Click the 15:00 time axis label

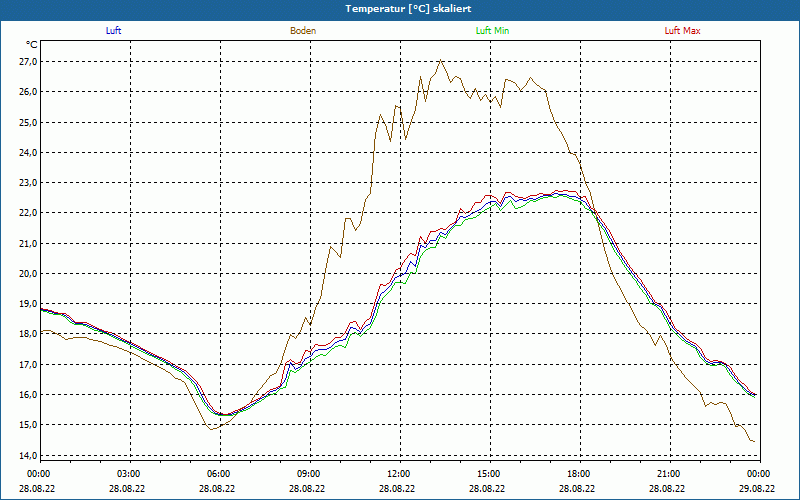[x=490, y=474]
